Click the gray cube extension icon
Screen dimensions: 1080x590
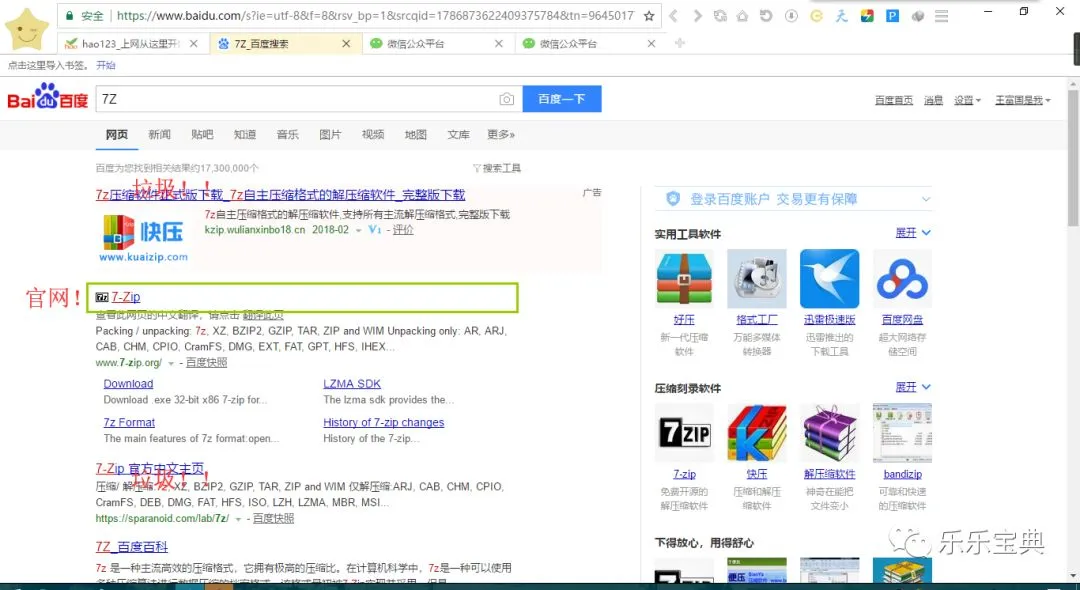pos(917,15)
